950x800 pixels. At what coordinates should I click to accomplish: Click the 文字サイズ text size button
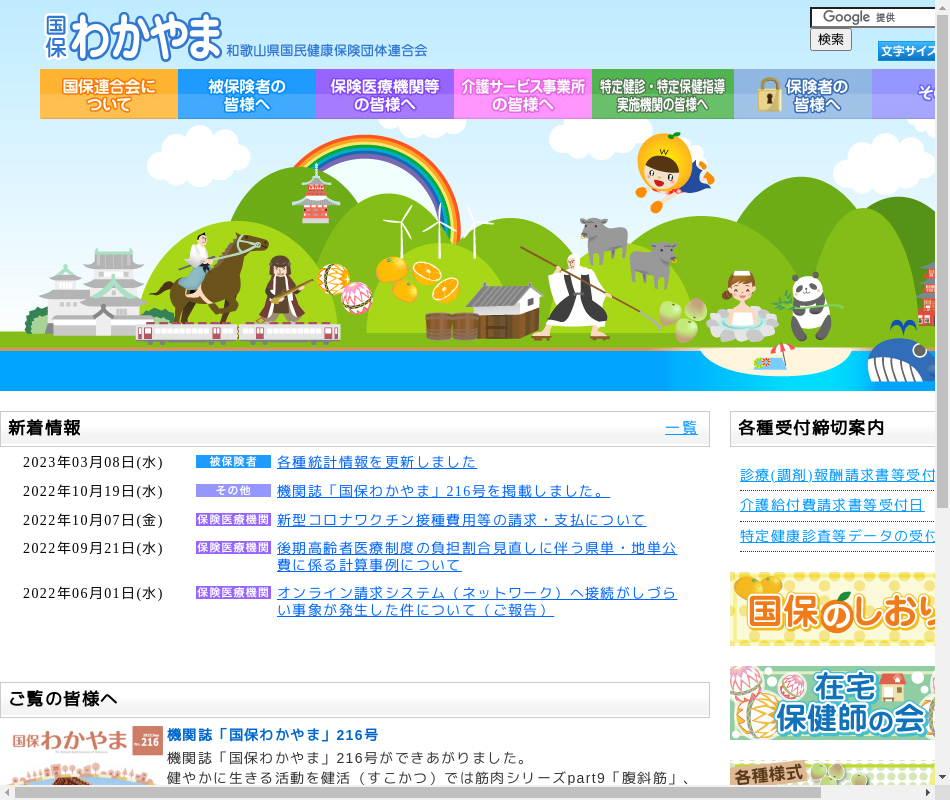(906, 51)
